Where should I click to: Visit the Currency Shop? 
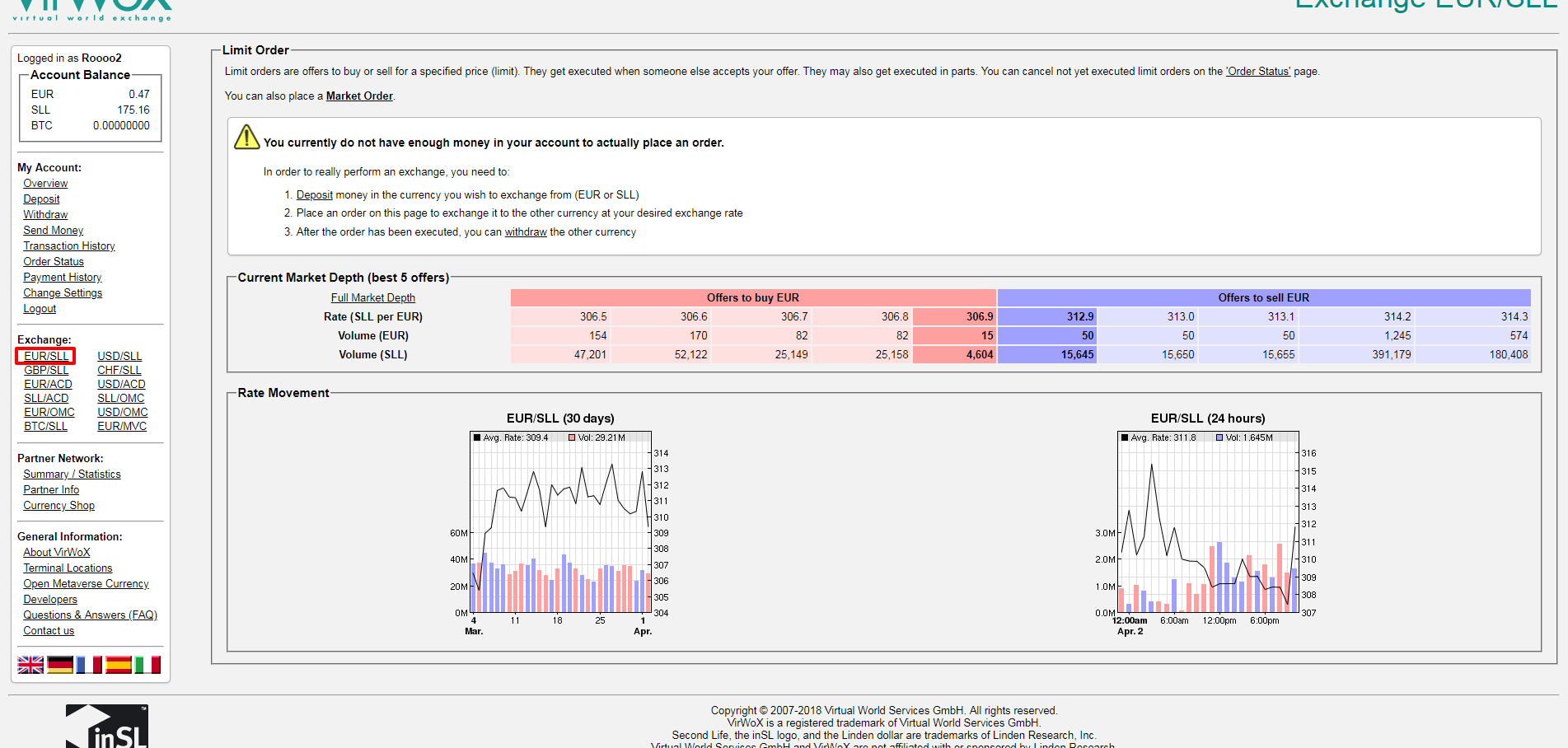[59, 506]
